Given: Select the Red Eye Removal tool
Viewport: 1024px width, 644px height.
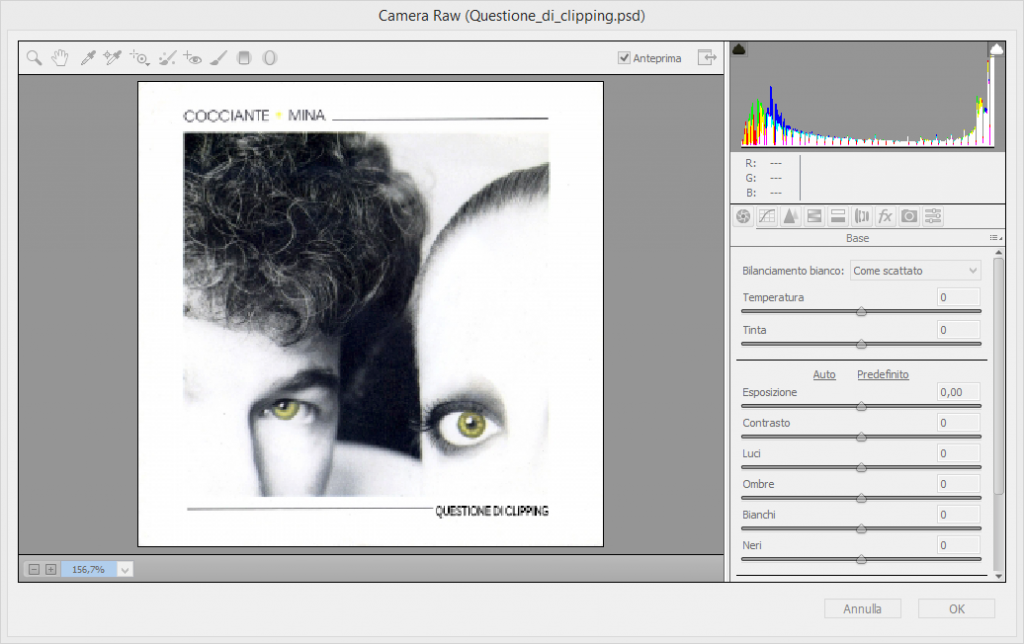Looking at the screenshot, I should (x=192, y=58).
